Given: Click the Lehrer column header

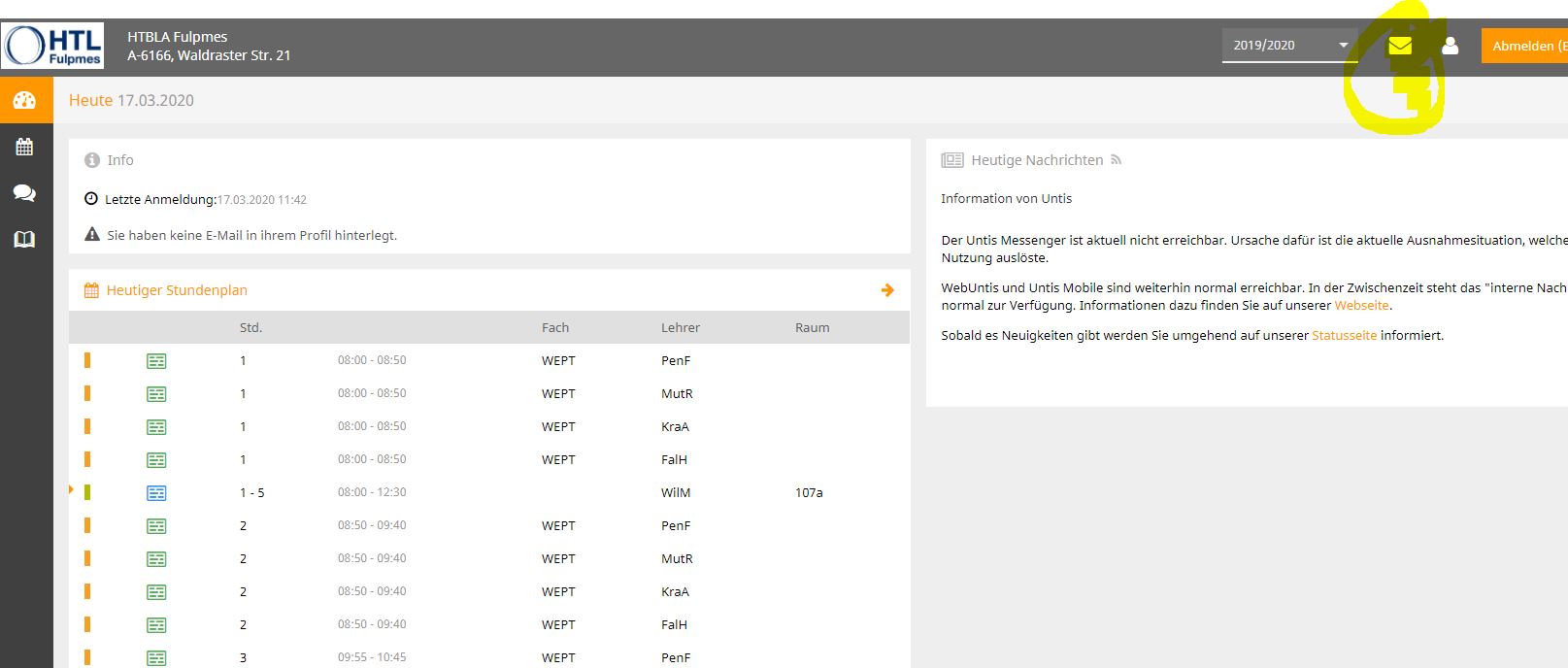Looking at the screenshot, I should pyautogui.click(x=681, y=327).
